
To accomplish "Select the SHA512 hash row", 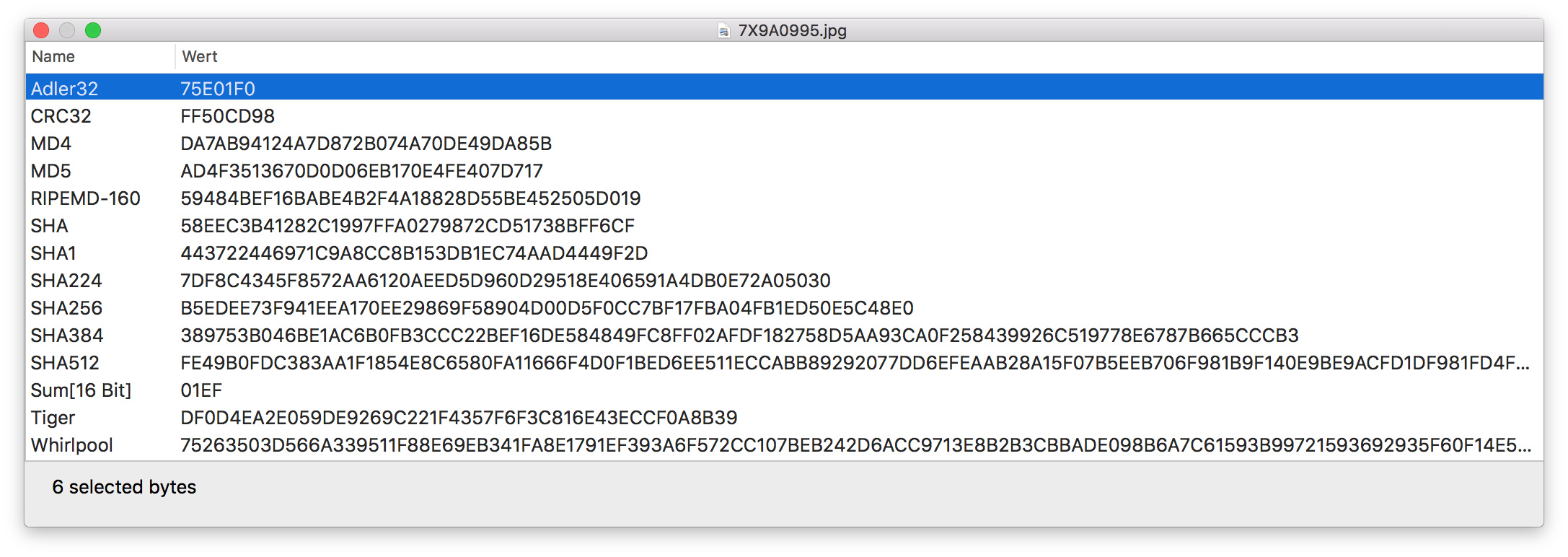I will pos(65,363).
